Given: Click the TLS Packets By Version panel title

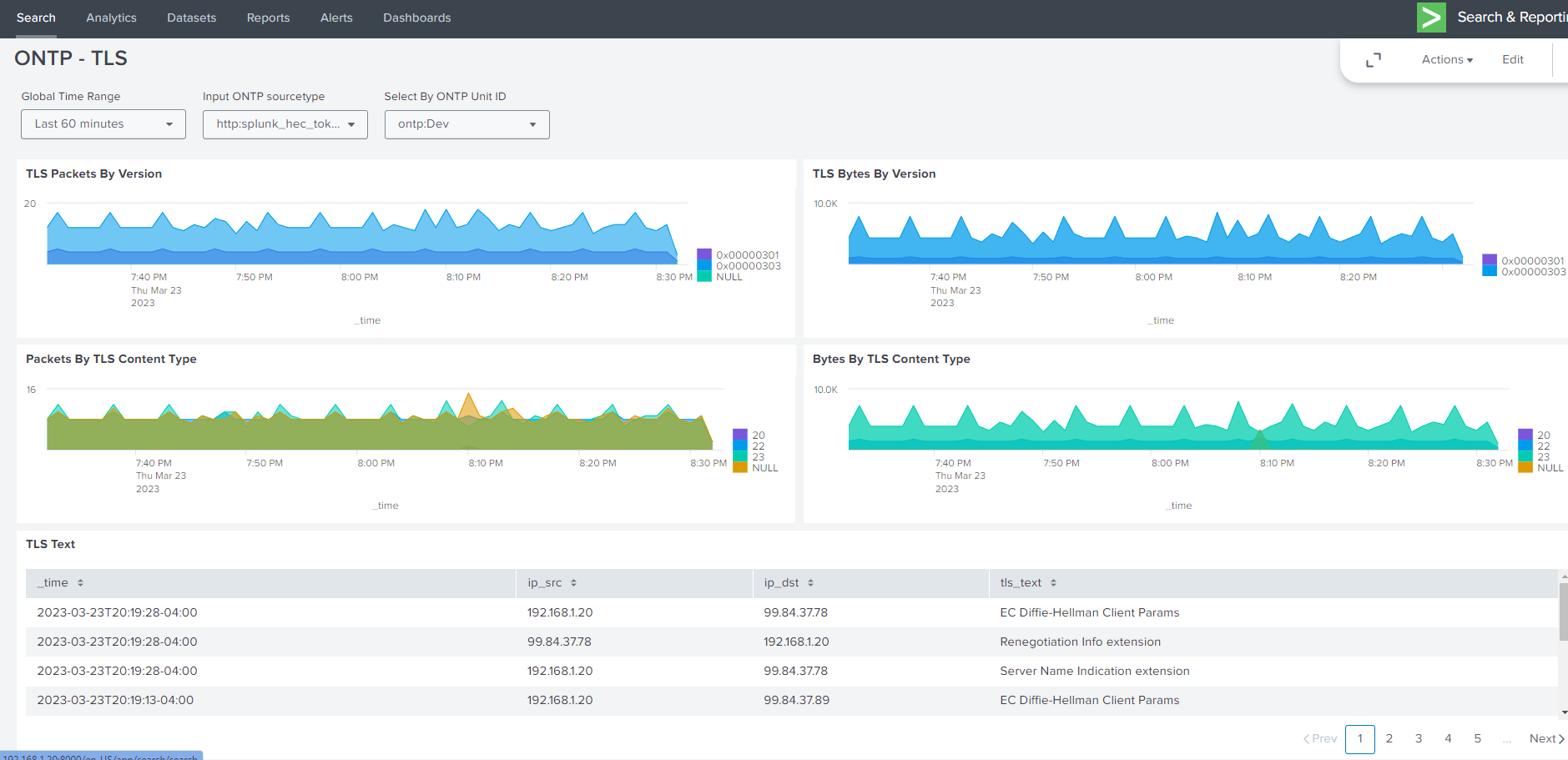Looking at the screenshot, I should [x=93, y=174].
